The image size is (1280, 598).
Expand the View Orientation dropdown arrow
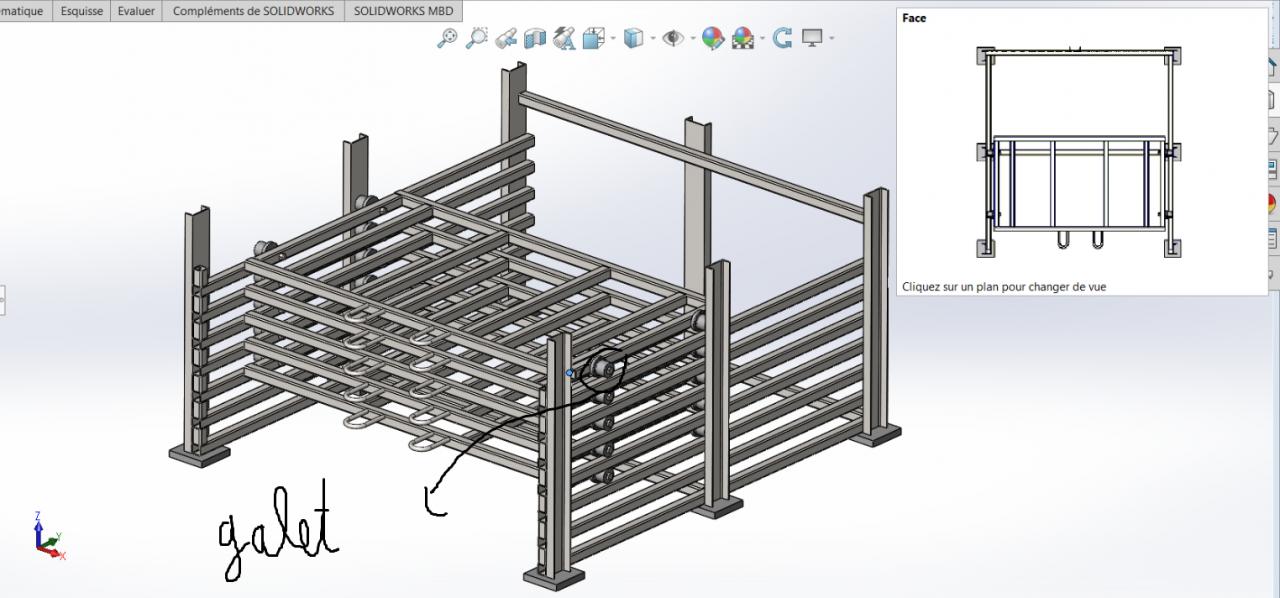point(613,39)
